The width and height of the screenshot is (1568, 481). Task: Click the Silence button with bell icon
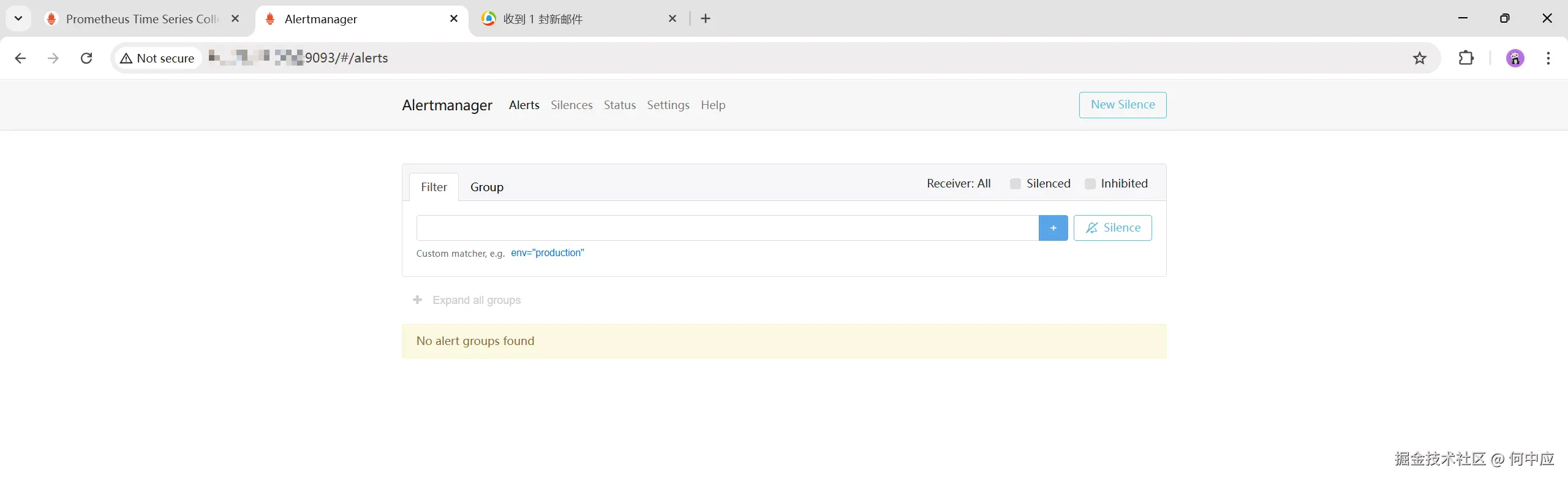point(1113,228)
